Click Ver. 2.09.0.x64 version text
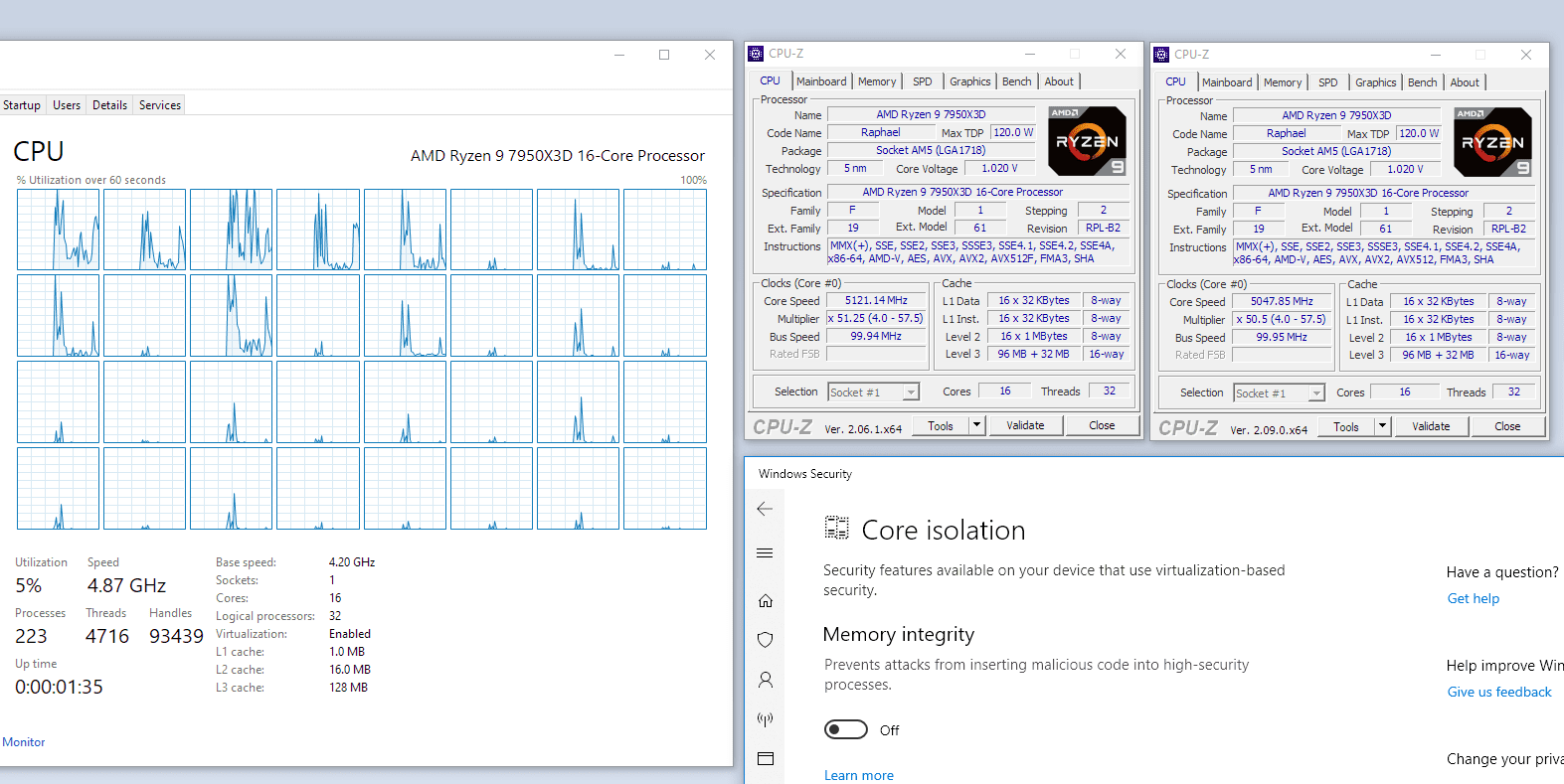This screenshot has width=1564, height=784. click(1269, 430)
